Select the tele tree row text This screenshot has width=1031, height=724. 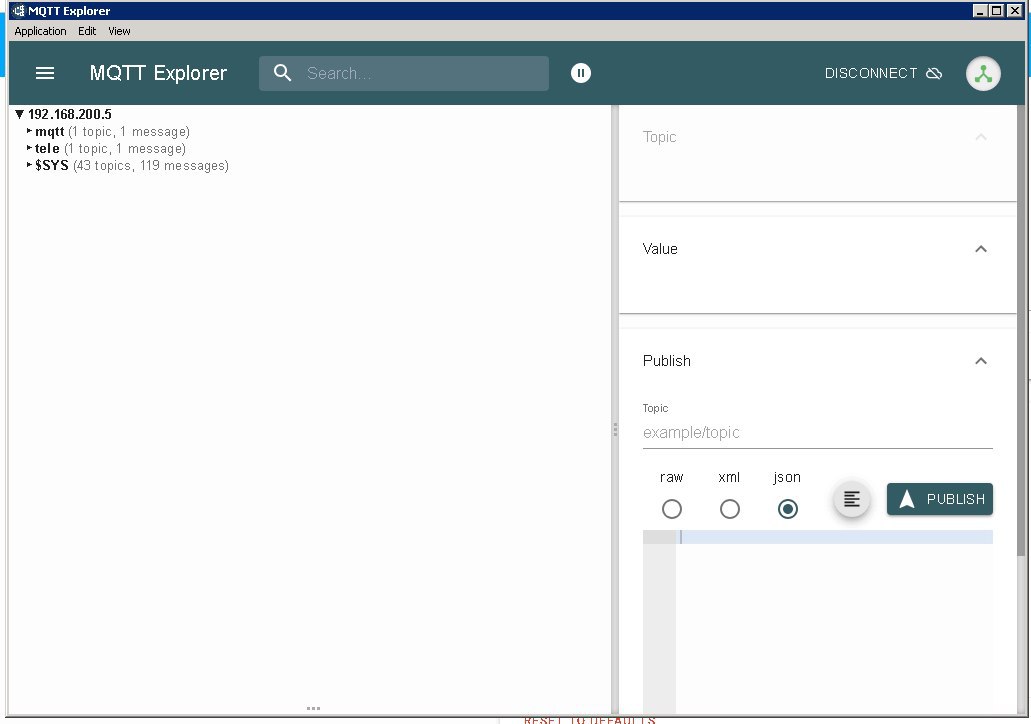[110, 149]
